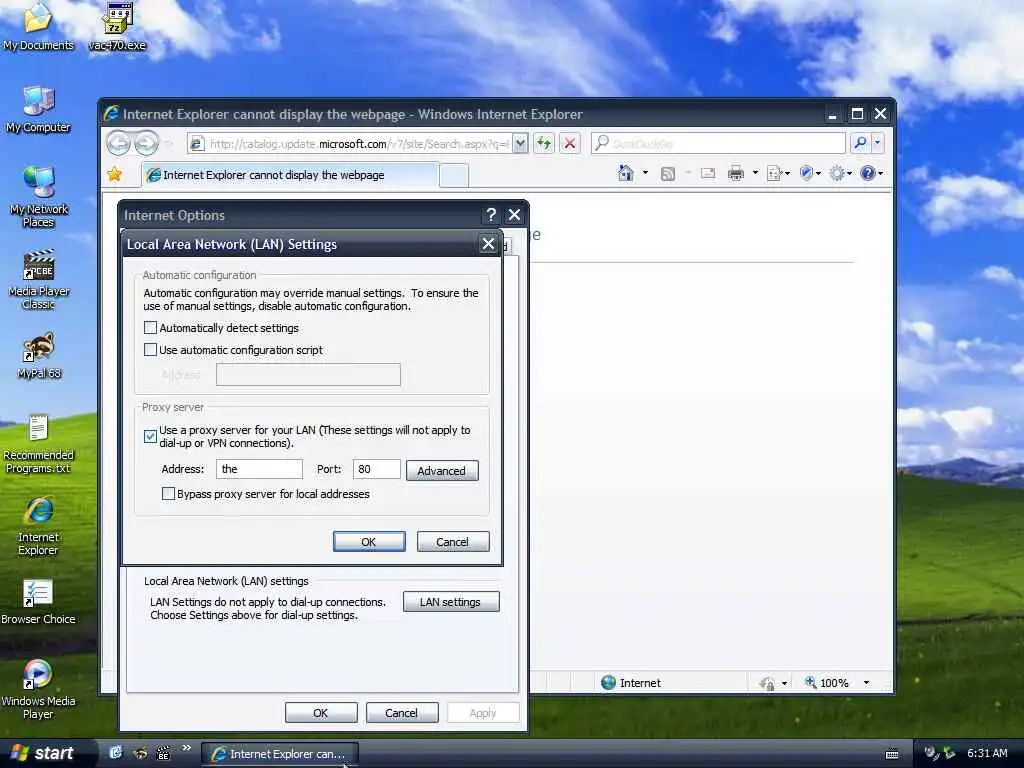The width and height of the screenshot is (1024, 768).
Task: Click the red Stop loading icon
Action: pos(570,143)
